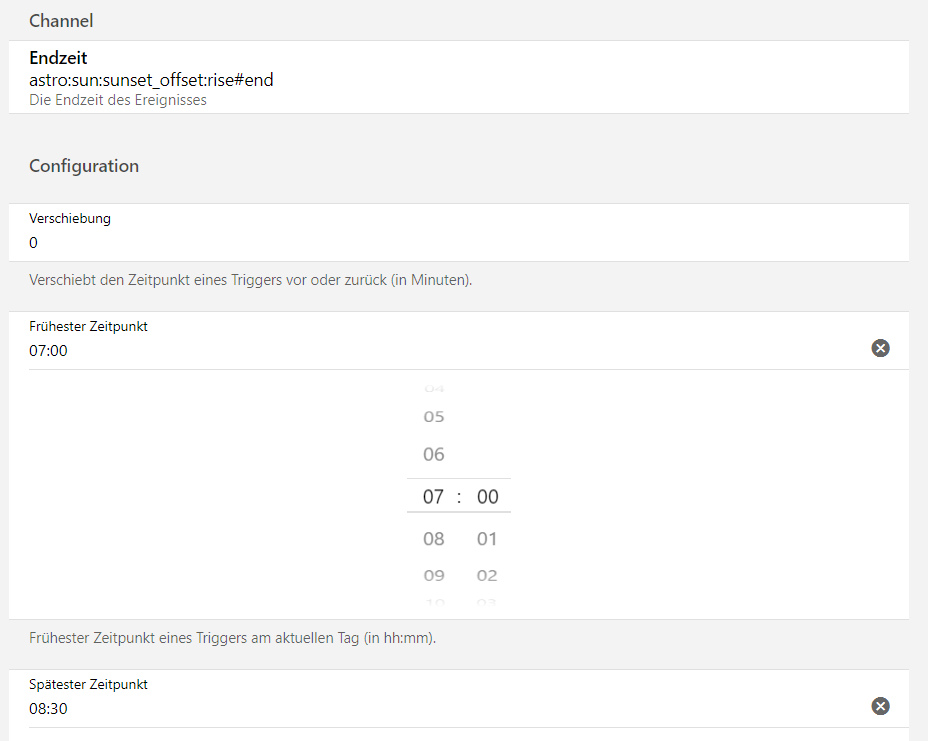Select hour 05 in time picker
928x741 pixels.
point(433,416)
